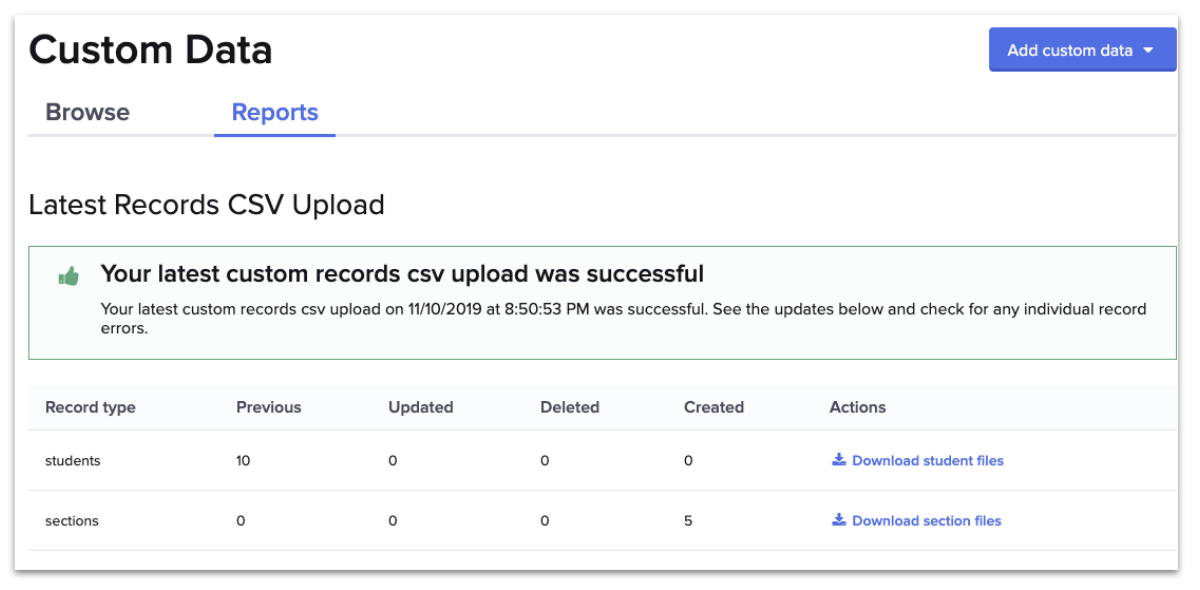Open the menu attached to Add custom data

coord(1082,49)
